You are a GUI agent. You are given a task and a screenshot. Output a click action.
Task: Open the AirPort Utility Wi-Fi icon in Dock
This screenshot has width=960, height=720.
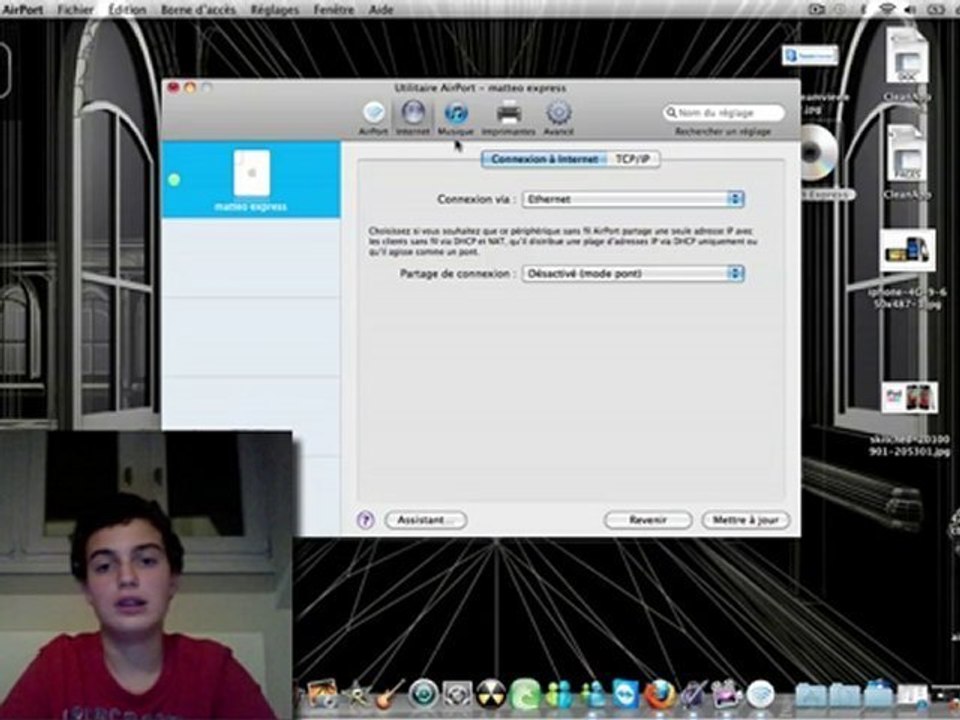click(760, 694)
